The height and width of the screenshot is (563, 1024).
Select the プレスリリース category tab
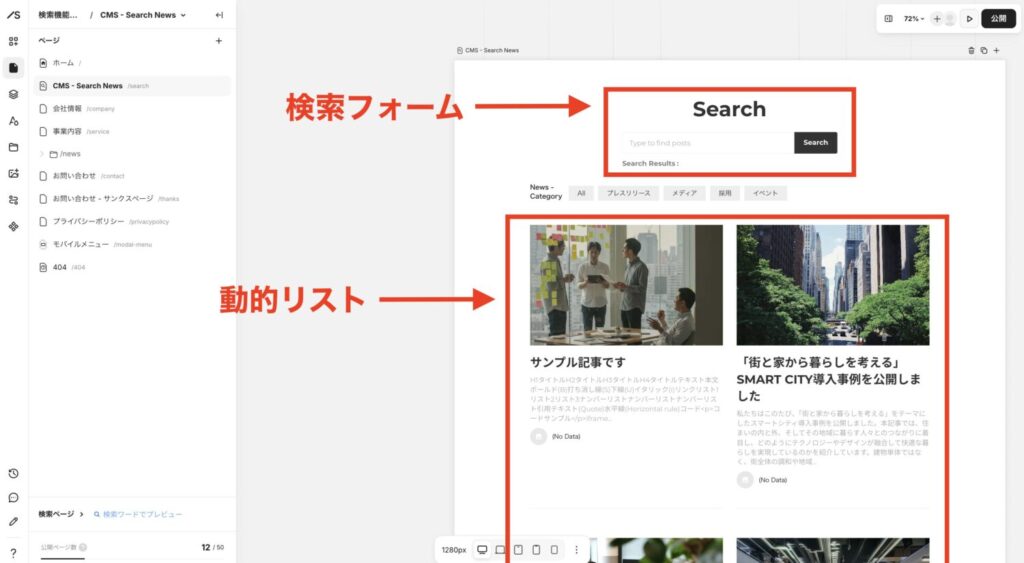tap(628, 193)
